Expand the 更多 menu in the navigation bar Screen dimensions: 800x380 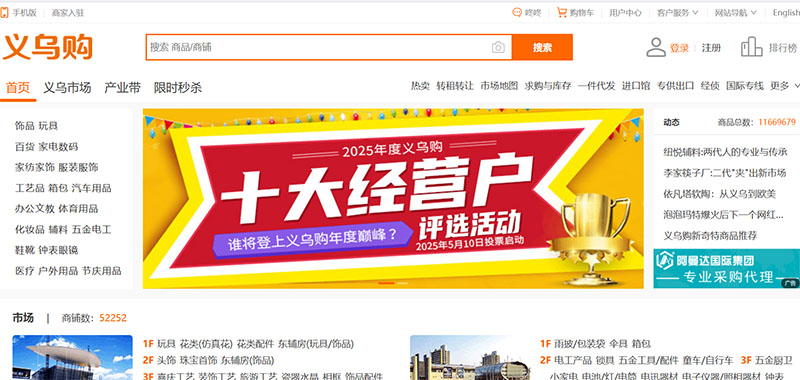click(786, 86)
